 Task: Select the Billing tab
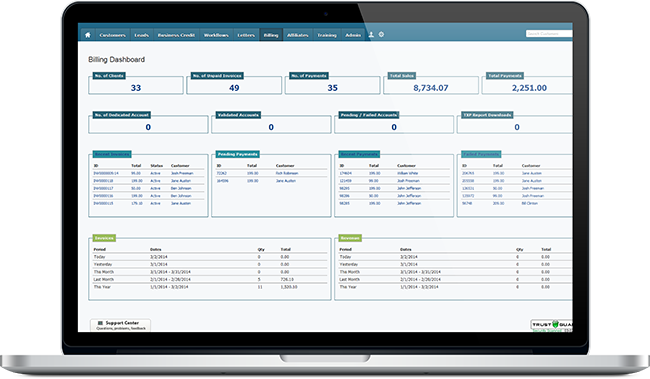pos(271,35)
